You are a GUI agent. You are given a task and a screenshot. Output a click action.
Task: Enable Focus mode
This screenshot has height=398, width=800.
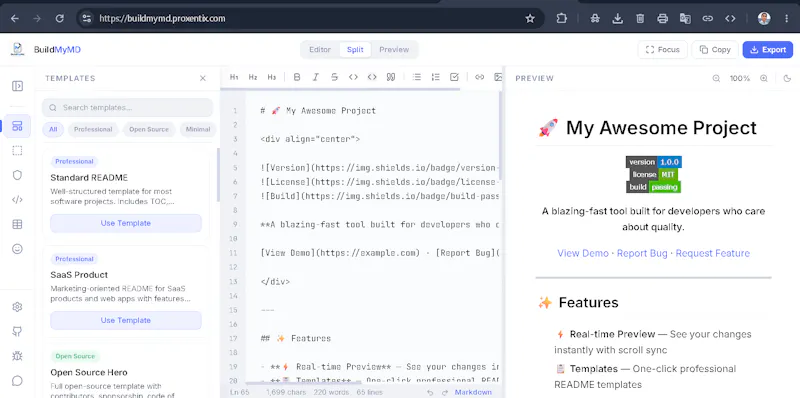tap(662, 49)
